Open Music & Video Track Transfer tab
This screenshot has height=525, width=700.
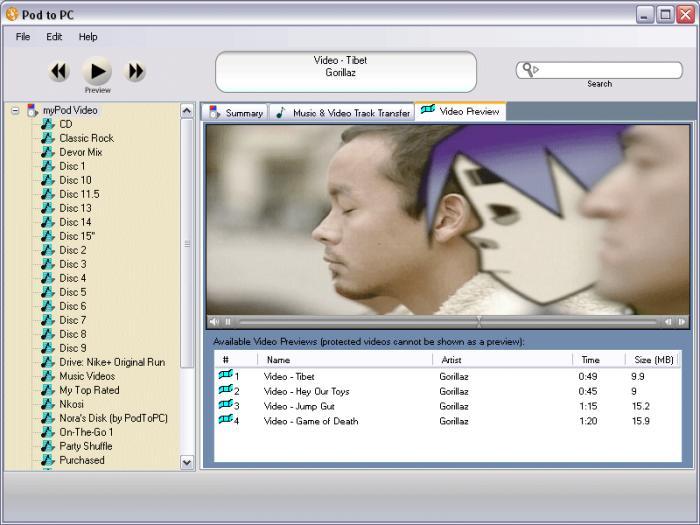342,112
